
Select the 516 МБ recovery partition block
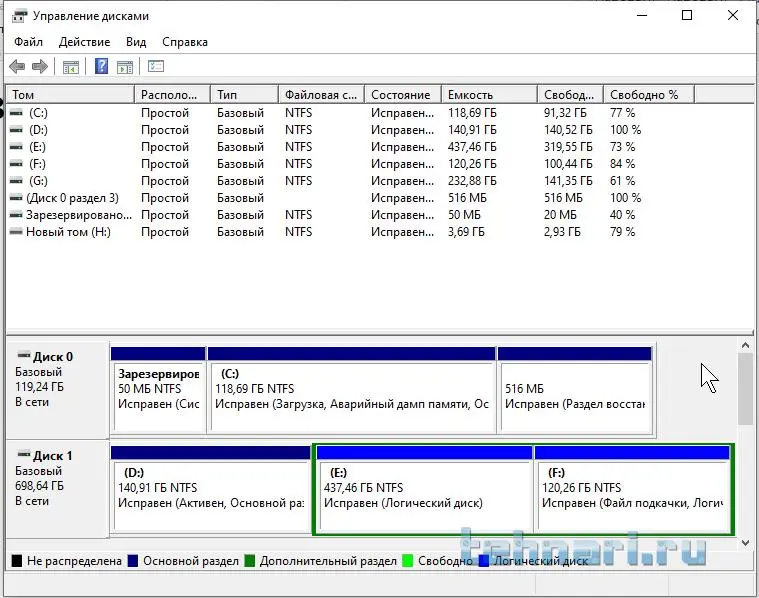575,389
